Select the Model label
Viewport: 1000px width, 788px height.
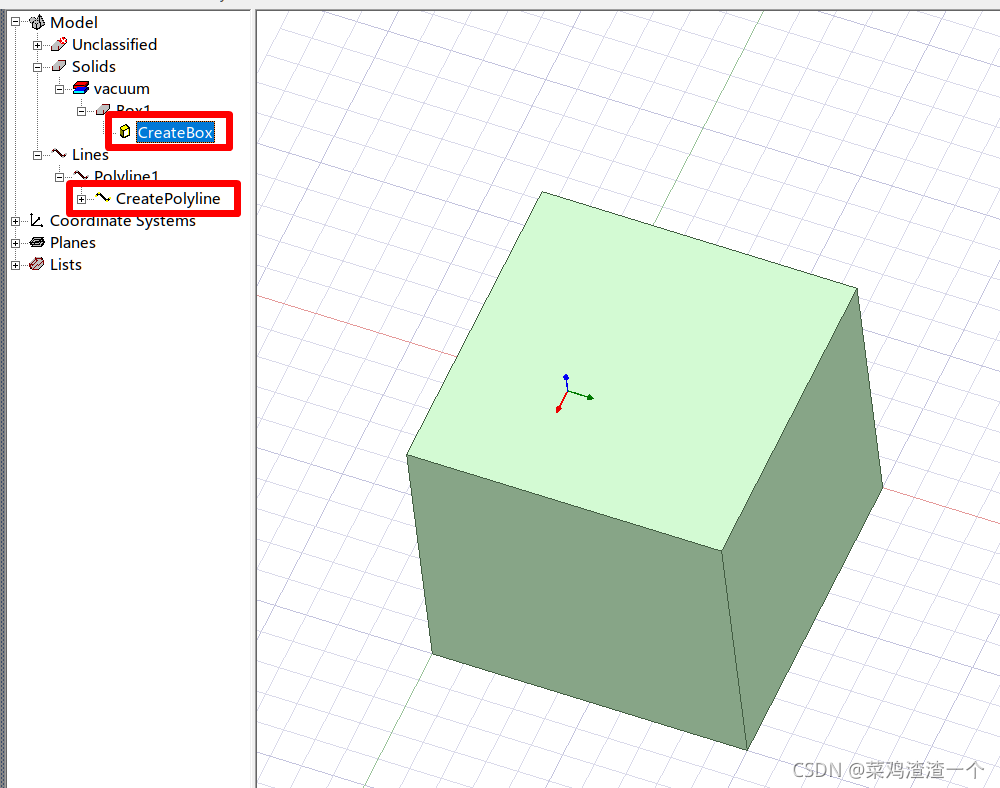coord(74,22)
